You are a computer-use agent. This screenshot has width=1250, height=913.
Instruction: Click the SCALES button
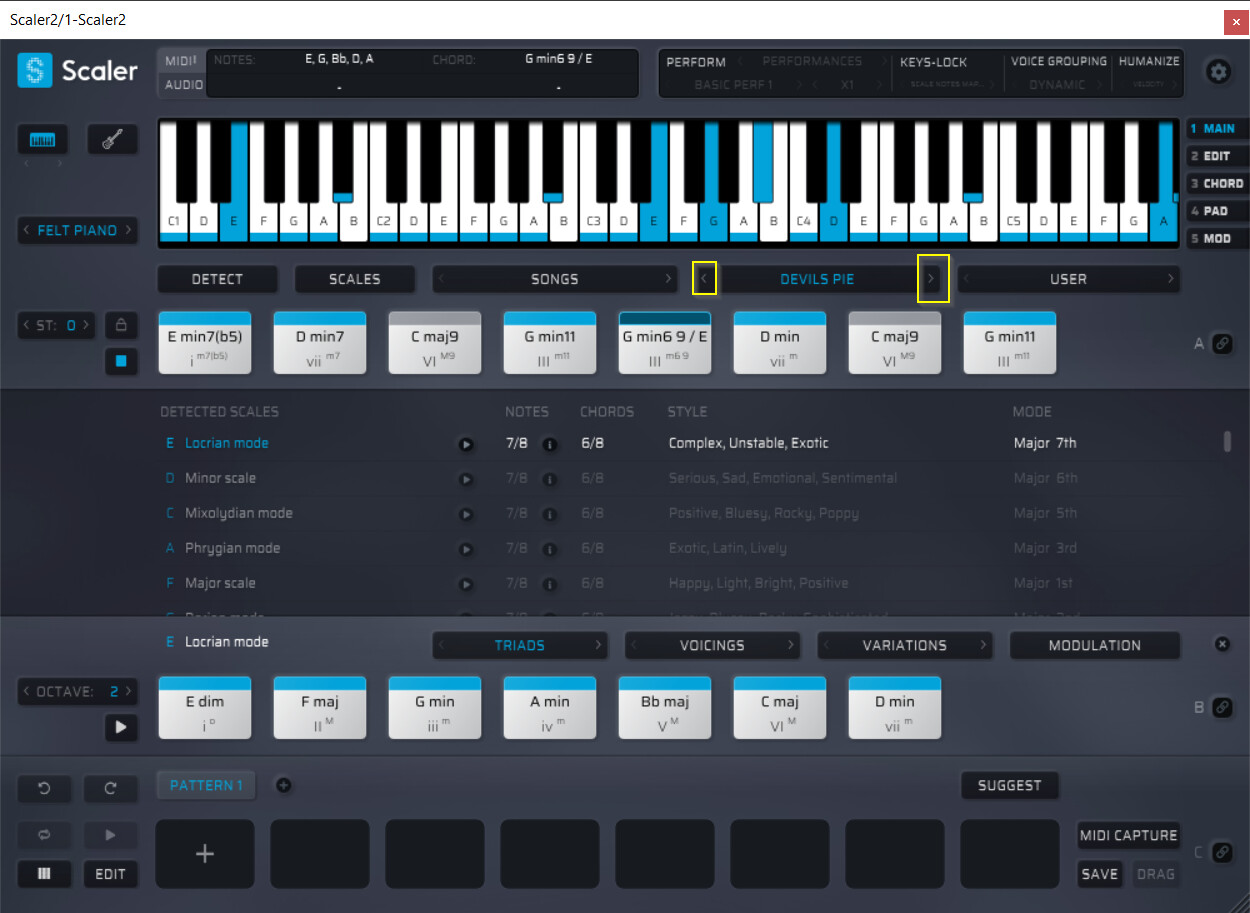354,279
